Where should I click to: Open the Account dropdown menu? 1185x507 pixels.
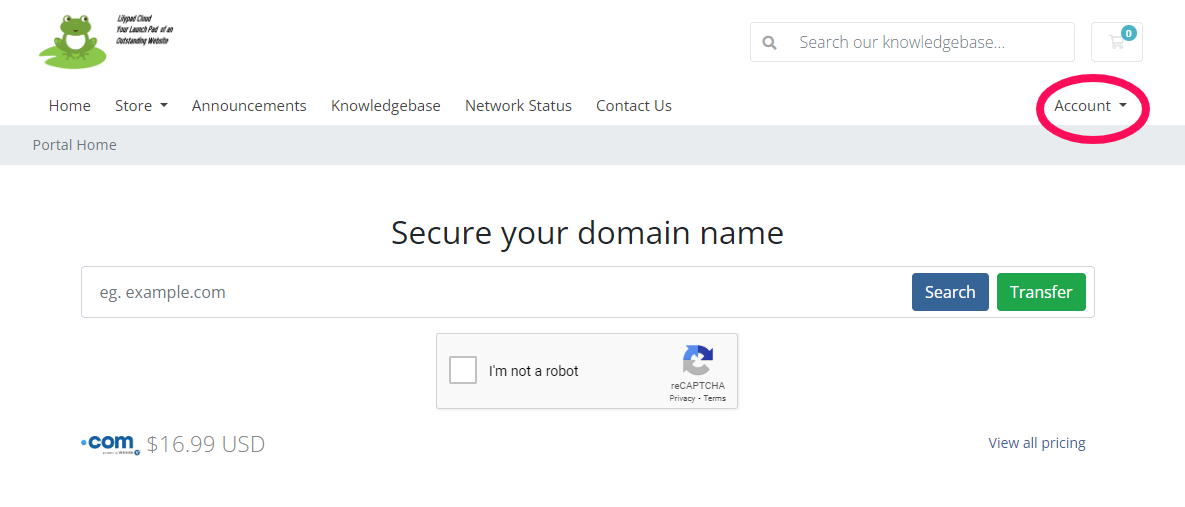point(1090,106)
